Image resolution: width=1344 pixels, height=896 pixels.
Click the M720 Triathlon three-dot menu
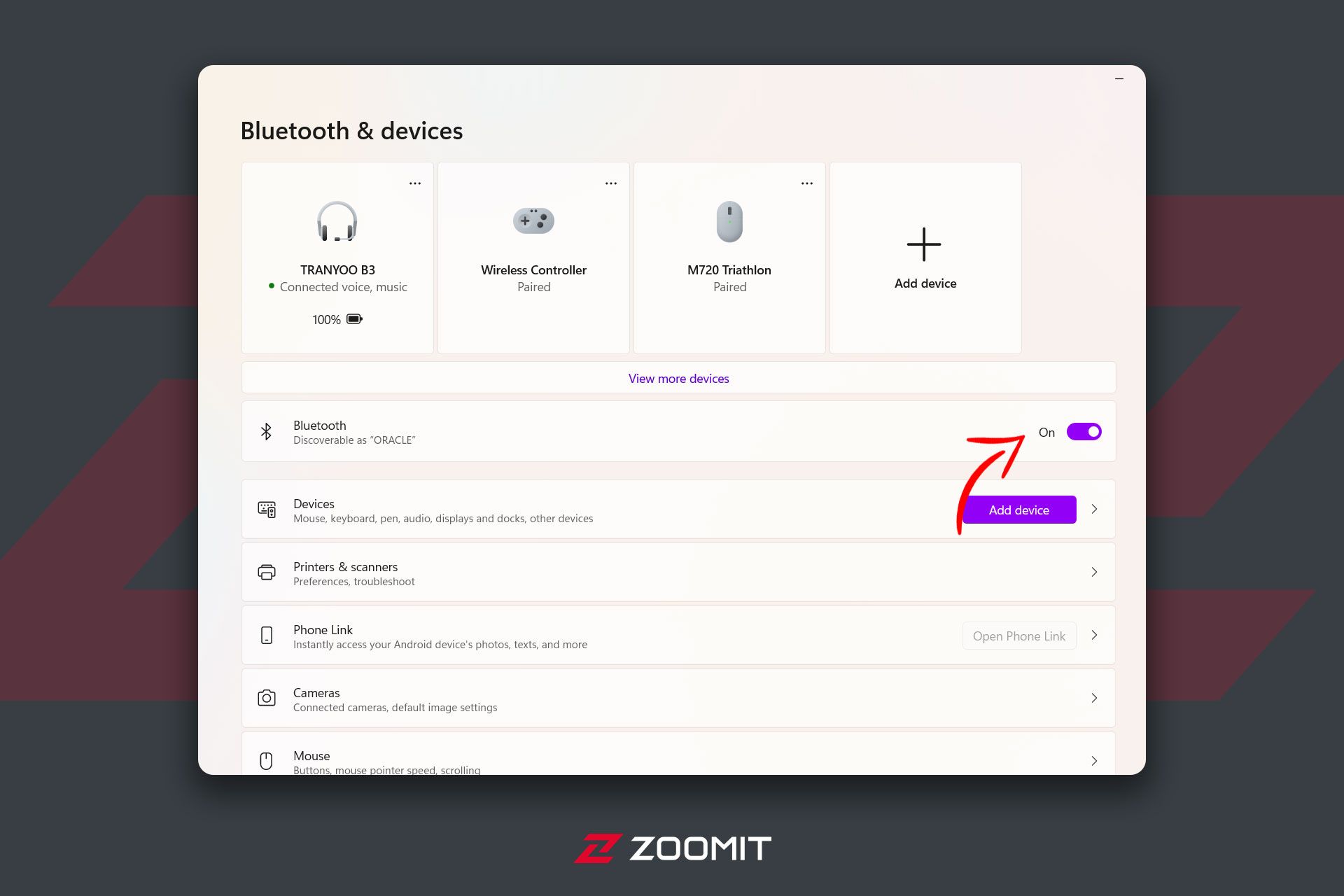coord(807,183)
